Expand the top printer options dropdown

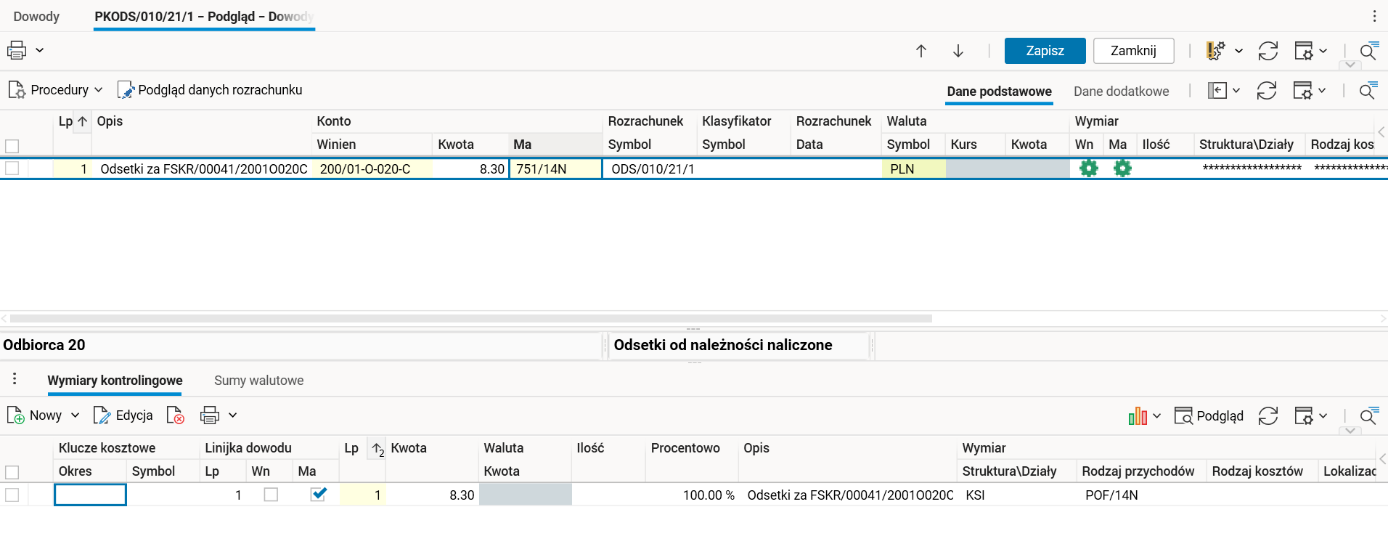point(40,50)
